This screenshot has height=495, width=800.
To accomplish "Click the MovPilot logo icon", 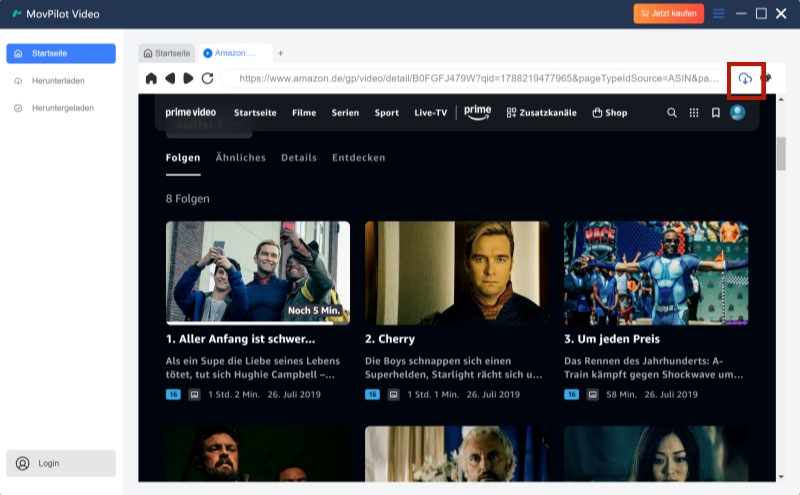I will (x=17, y=14).
